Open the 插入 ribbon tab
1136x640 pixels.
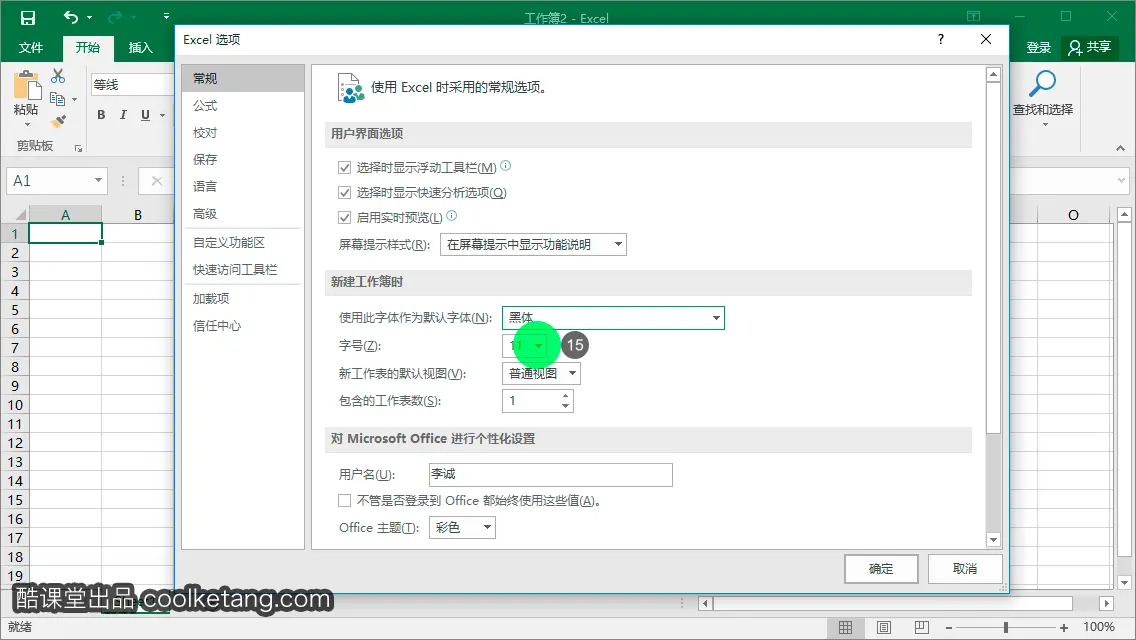141,48
